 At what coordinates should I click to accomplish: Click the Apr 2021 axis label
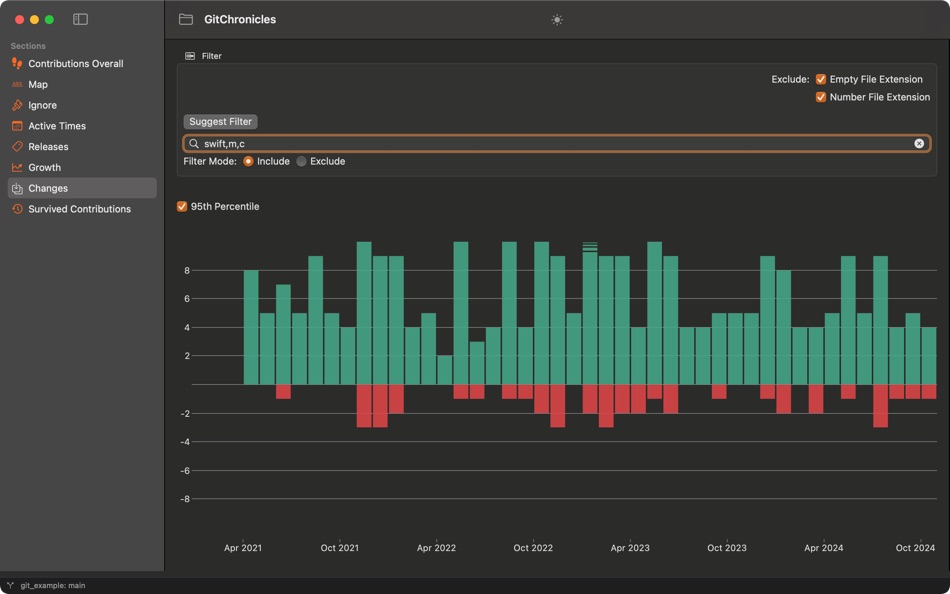[243, 548]
